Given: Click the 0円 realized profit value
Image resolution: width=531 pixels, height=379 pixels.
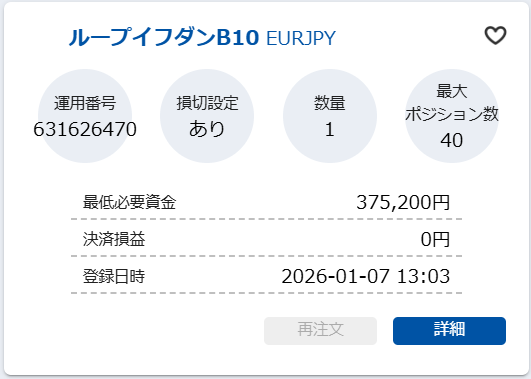Looking at the screenshot, I should tap(435, 239).
